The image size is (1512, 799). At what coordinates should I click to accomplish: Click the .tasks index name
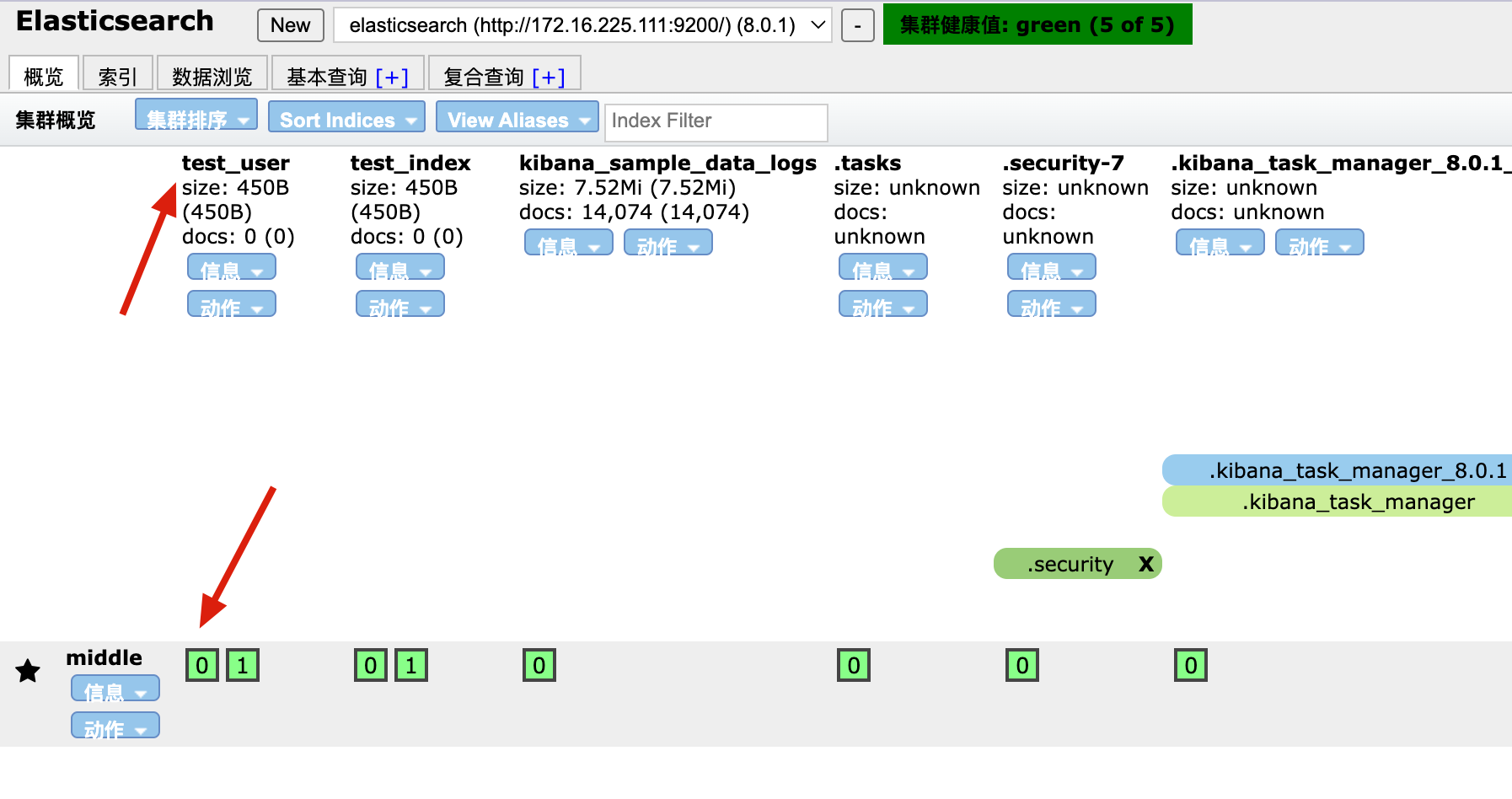(x=867, y=163)
